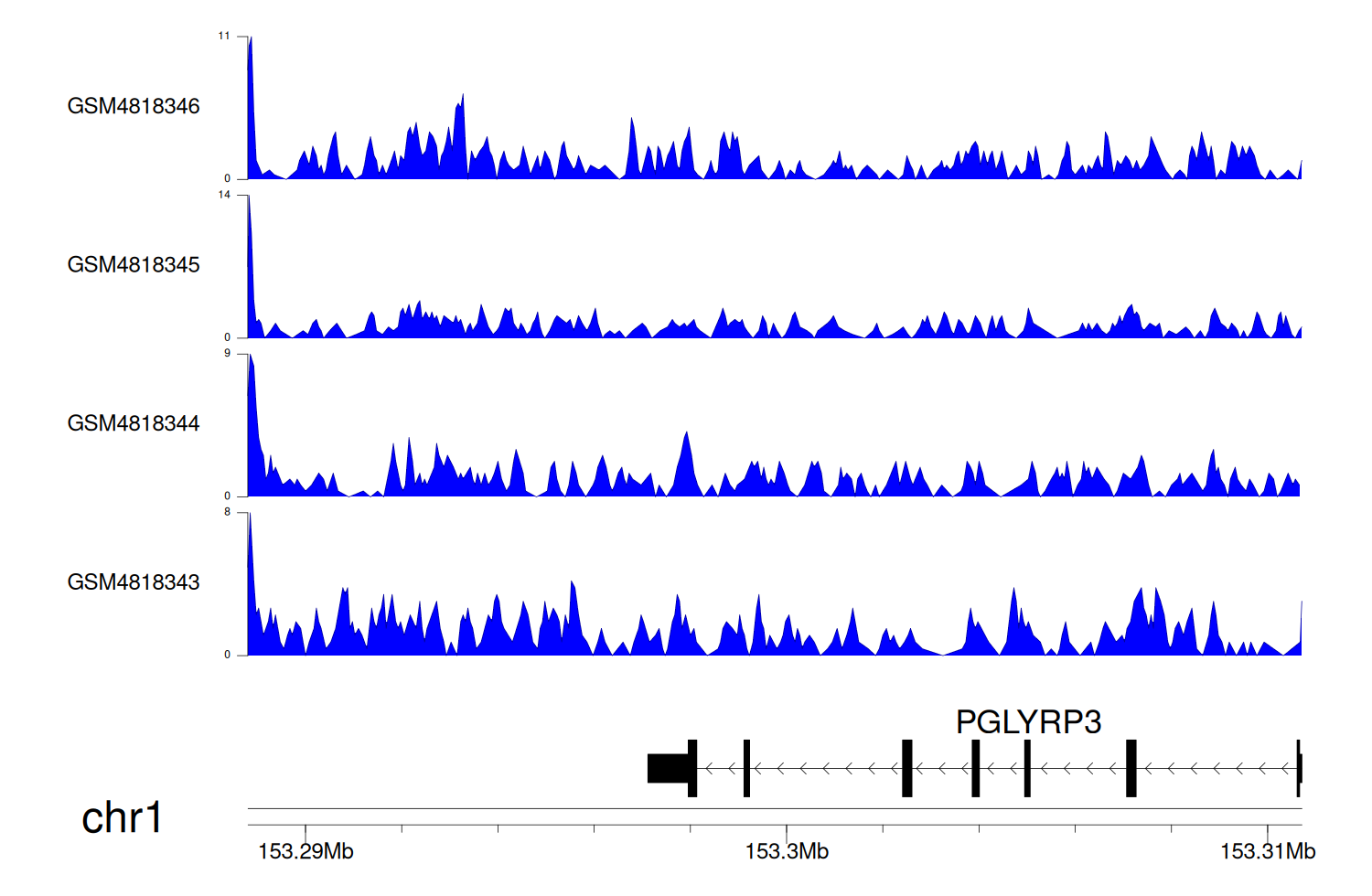1372x896 pixels.
Task: Click the 153.31Mb axis position label
Action: (x=1267, y=852)
